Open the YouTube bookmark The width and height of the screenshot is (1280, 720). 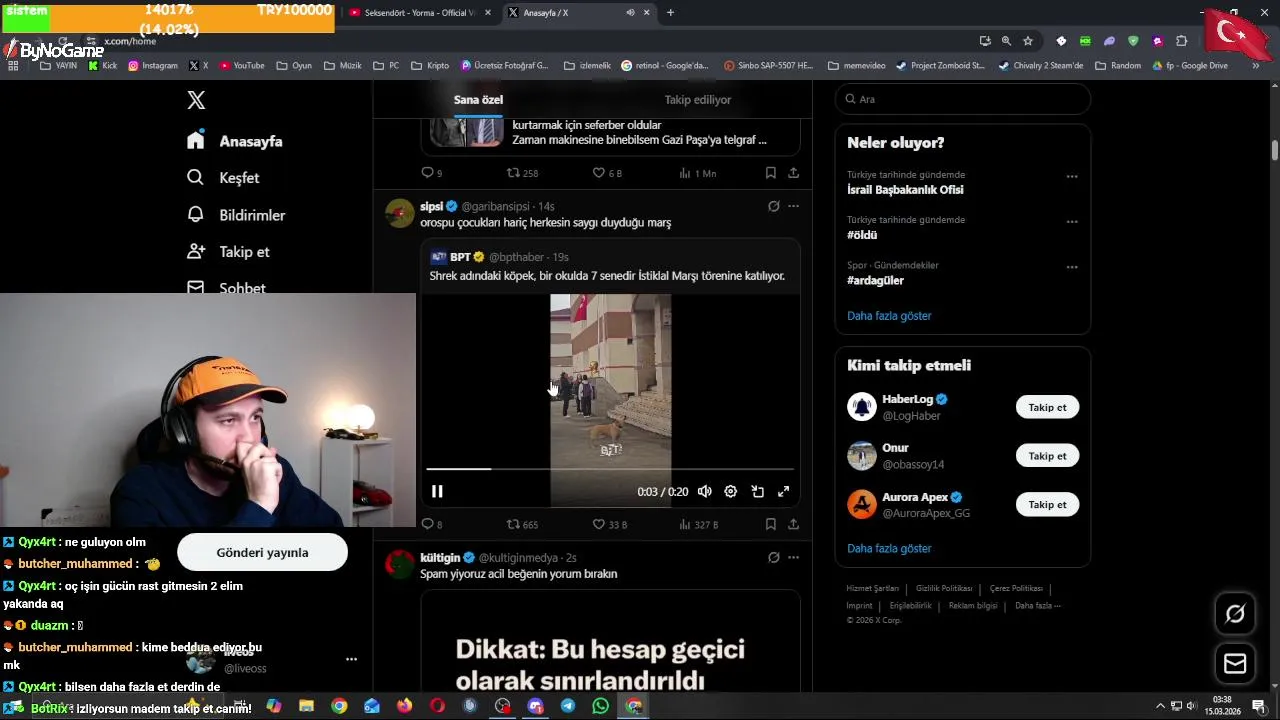242,66
